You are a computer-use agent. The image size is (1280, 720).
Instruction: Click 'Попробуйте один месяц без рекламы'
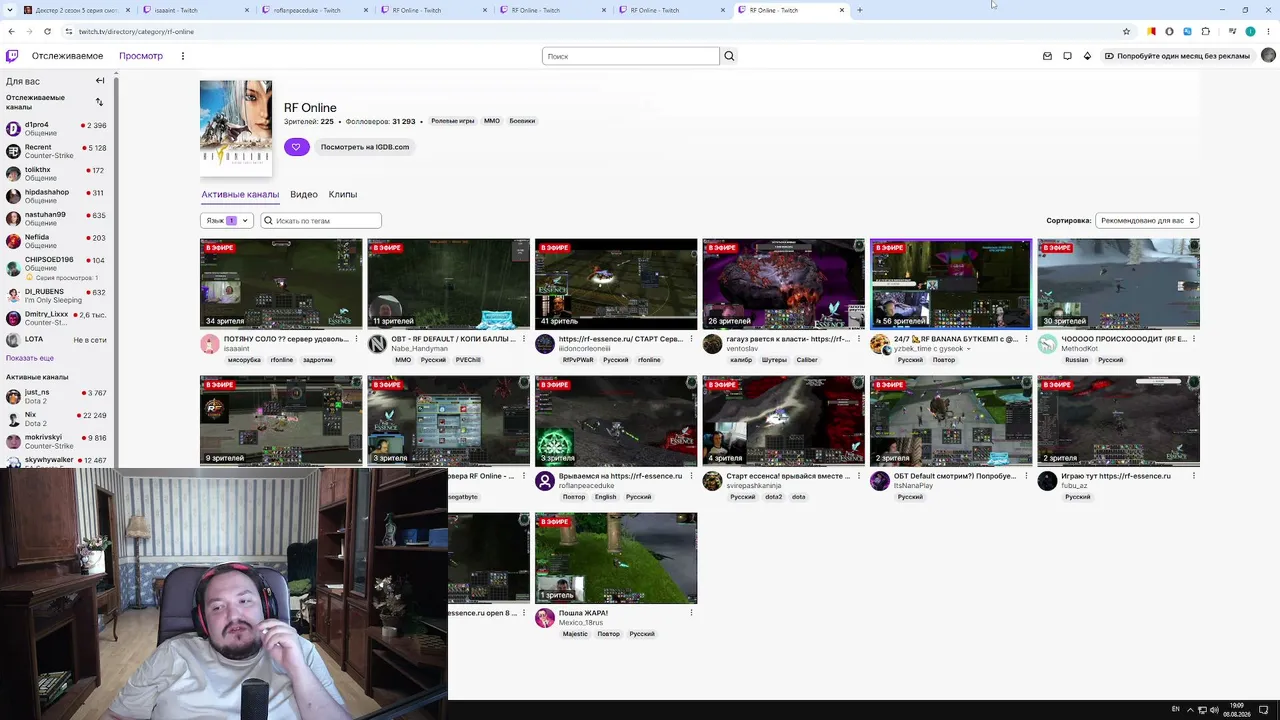(x=1177, y=56)
